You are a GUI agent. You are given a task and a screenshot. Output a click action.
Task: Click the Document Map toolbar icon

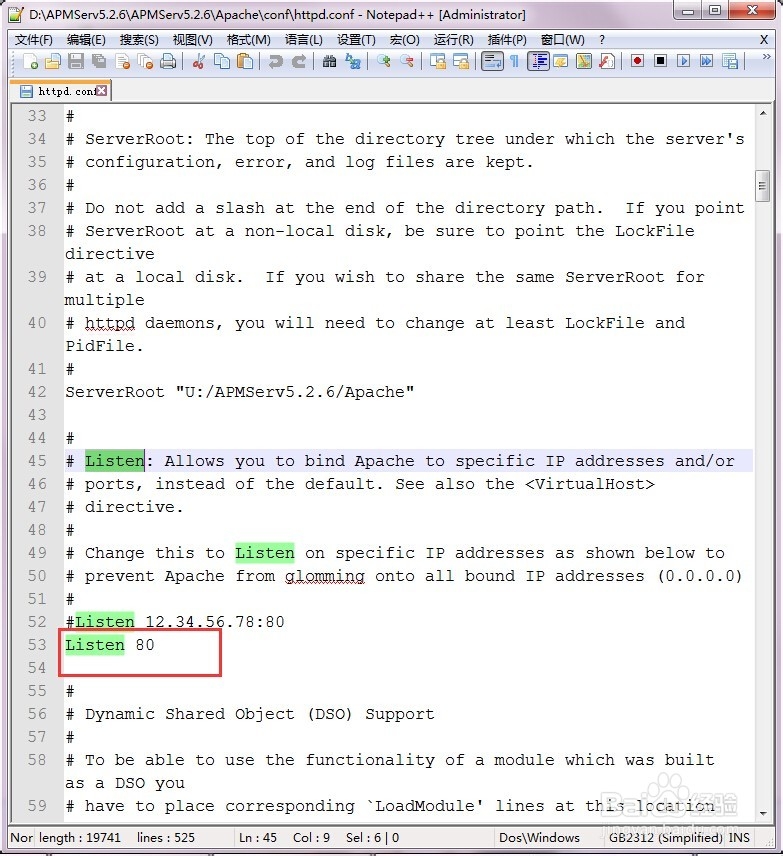click(584, 61)
